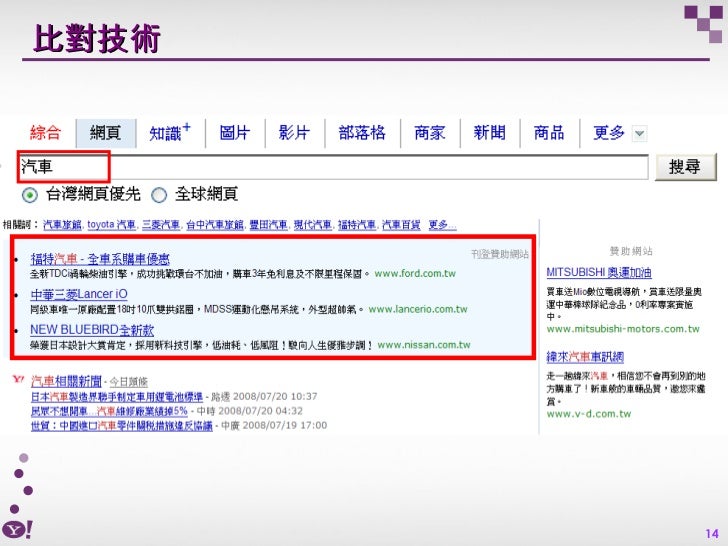
Task: Open the 部落格 tab
Action: 362,133
